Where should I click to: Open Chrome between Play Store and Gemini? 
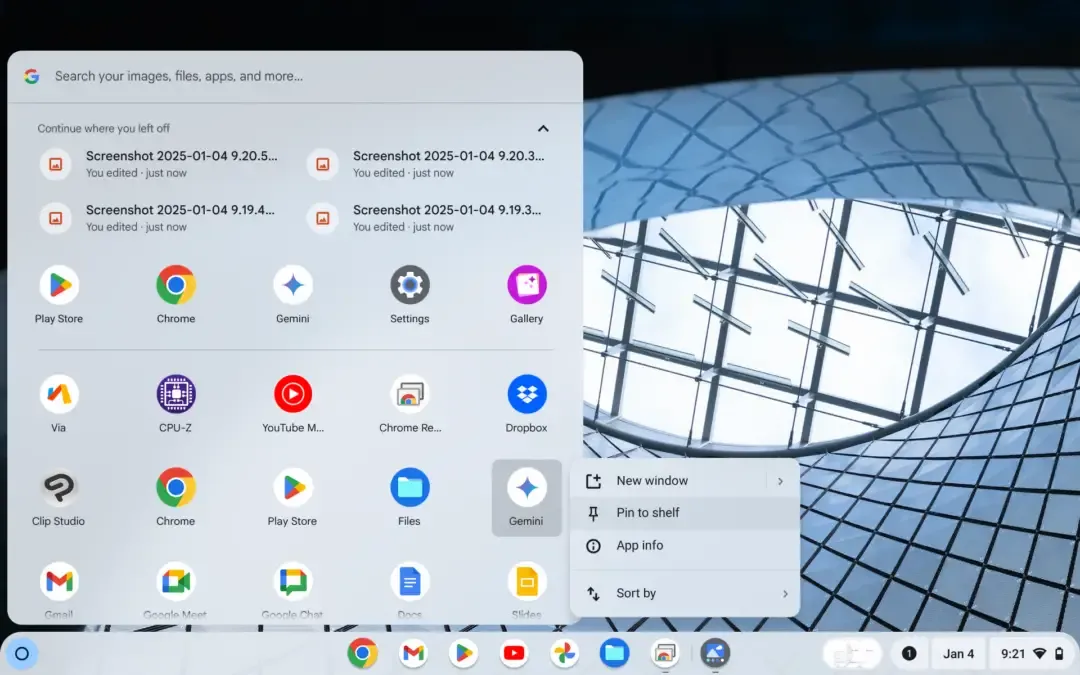click(x=176, y=295)
